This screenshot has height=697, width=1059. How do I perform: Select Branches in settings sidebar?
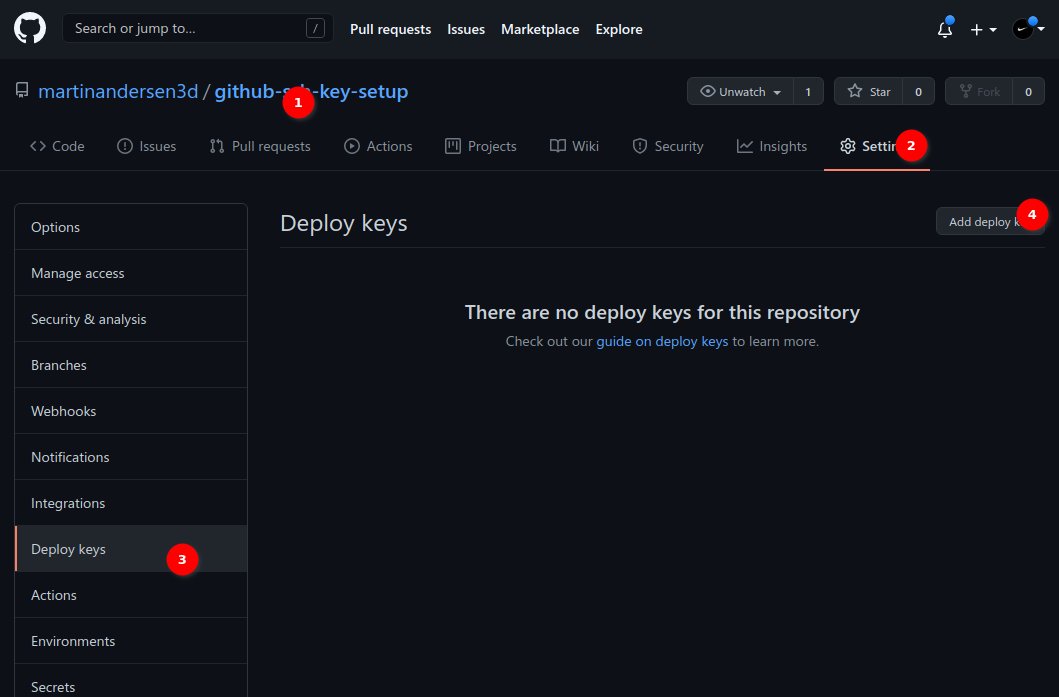pyautogui.click(x=131, y=365)
